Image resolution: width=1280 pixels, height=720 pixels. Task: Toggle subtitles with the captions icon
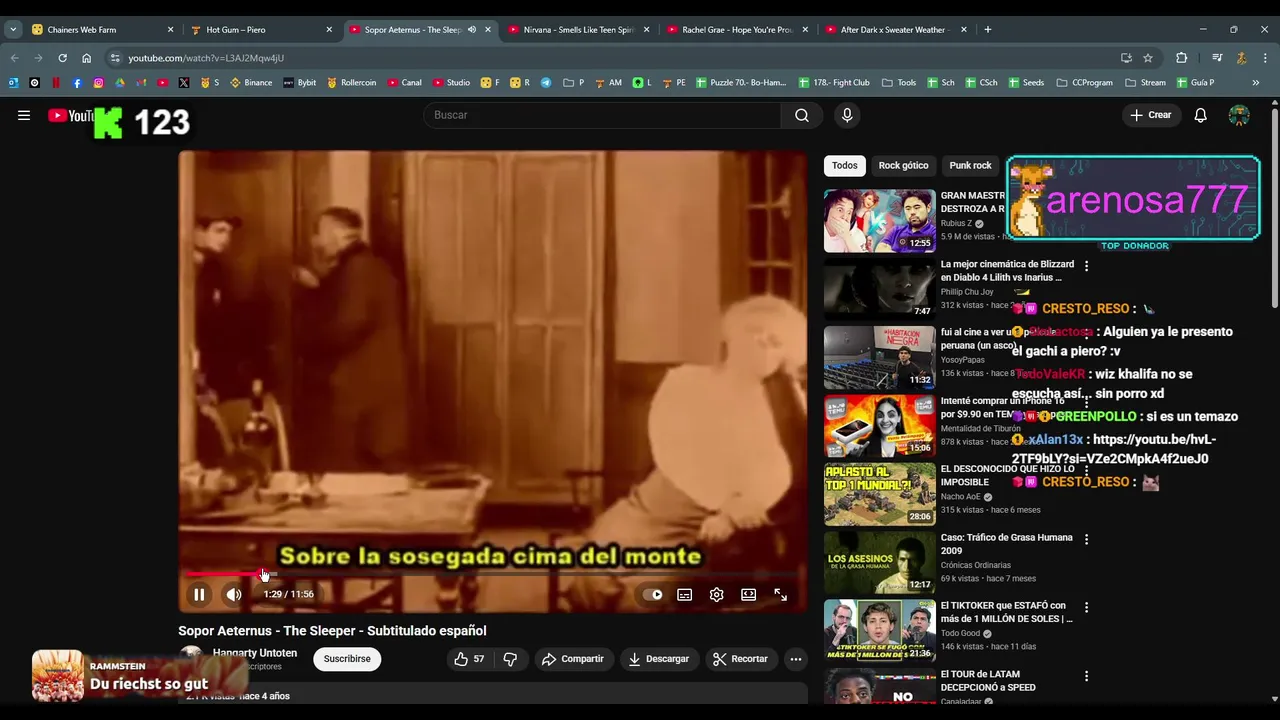click(684, 594)
